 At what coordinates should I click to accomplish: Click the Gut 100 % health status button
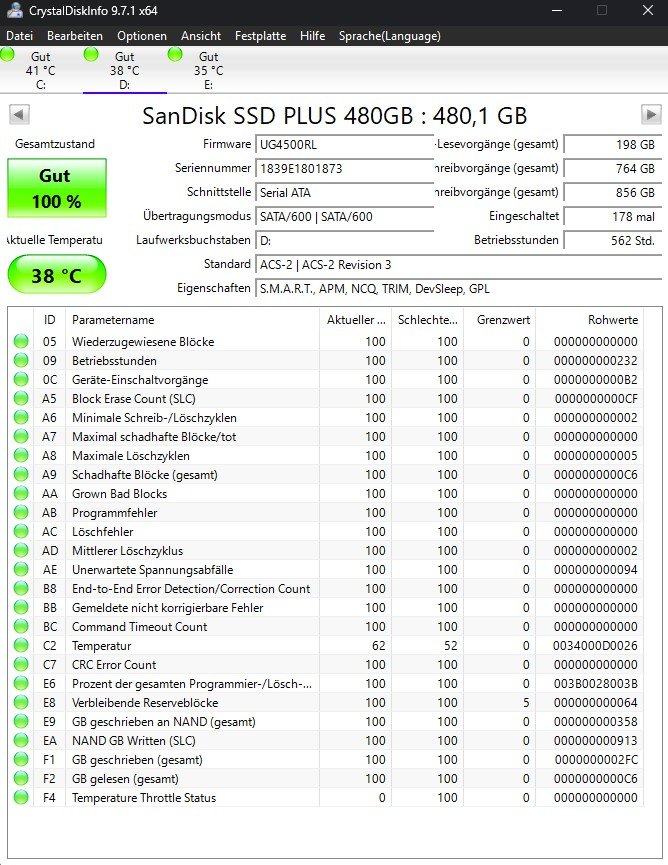[57, 188]
